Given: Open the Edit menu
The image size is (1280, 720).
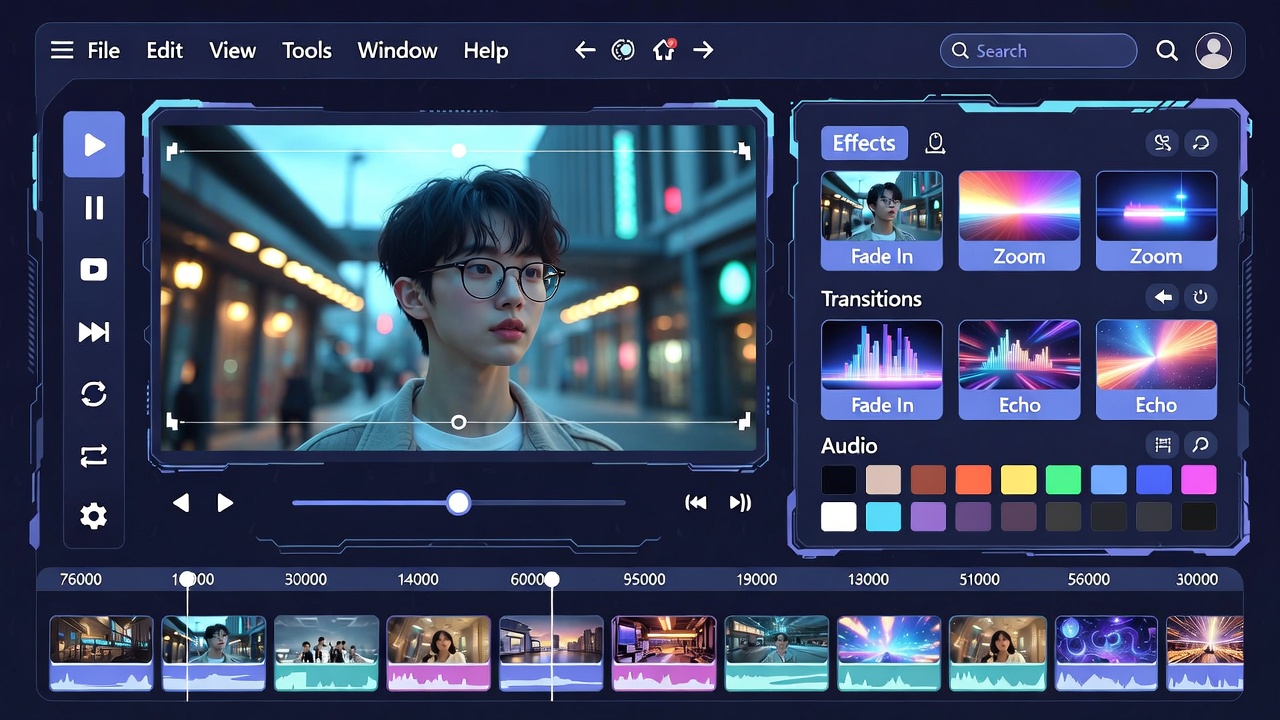Looking at the screenshot, I should 164,50.
